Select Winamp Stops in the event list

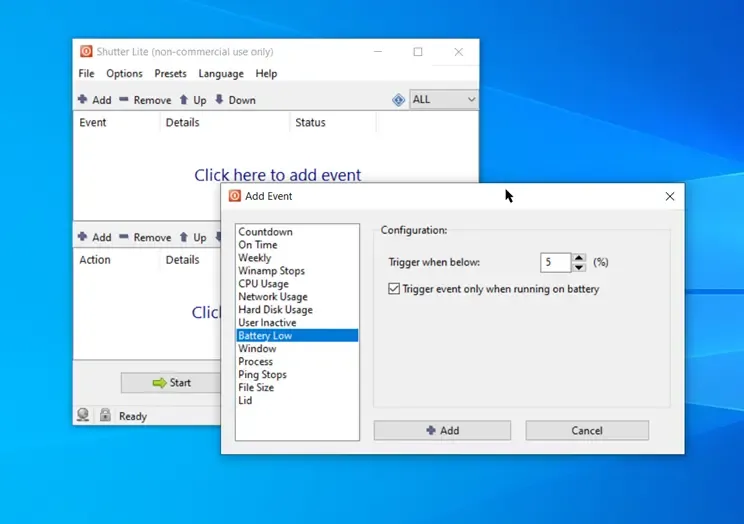[297, 271]
